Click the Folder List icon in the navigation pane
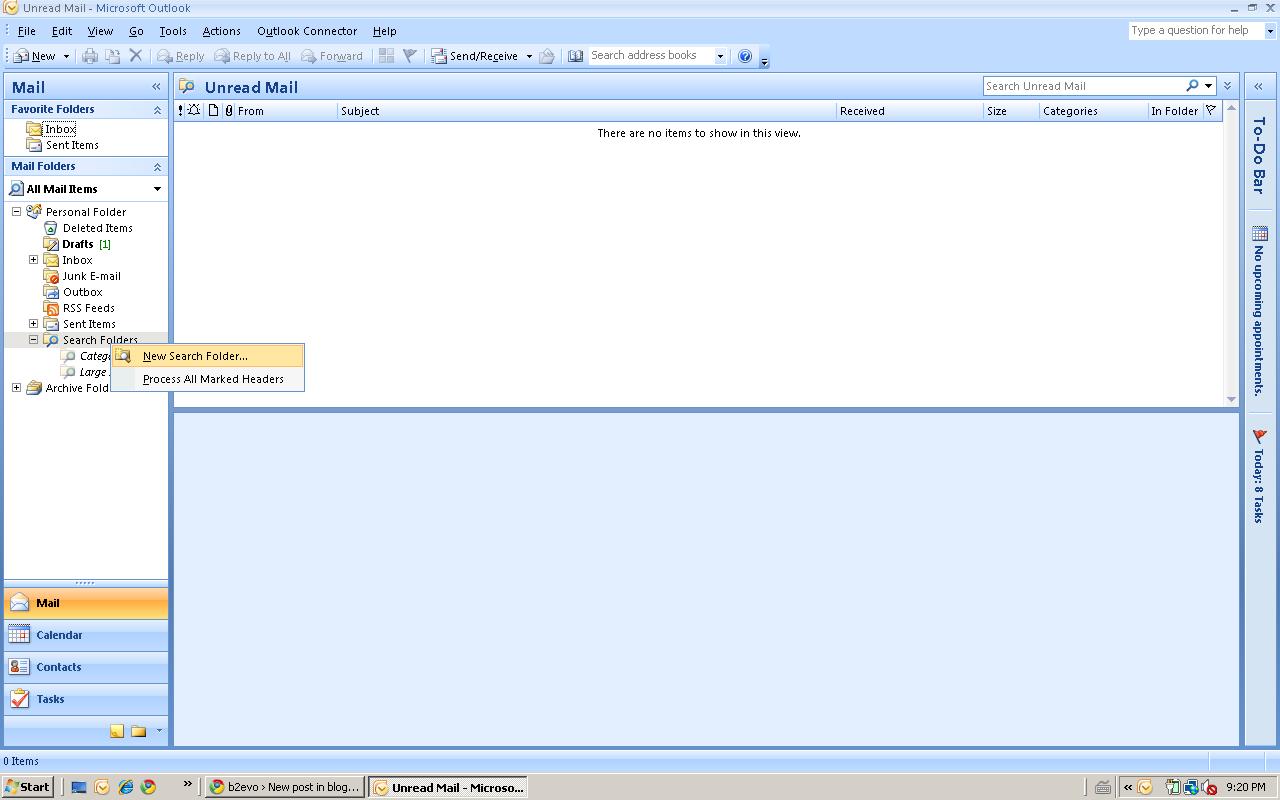 pyautogui.click(x=139, y=731)
